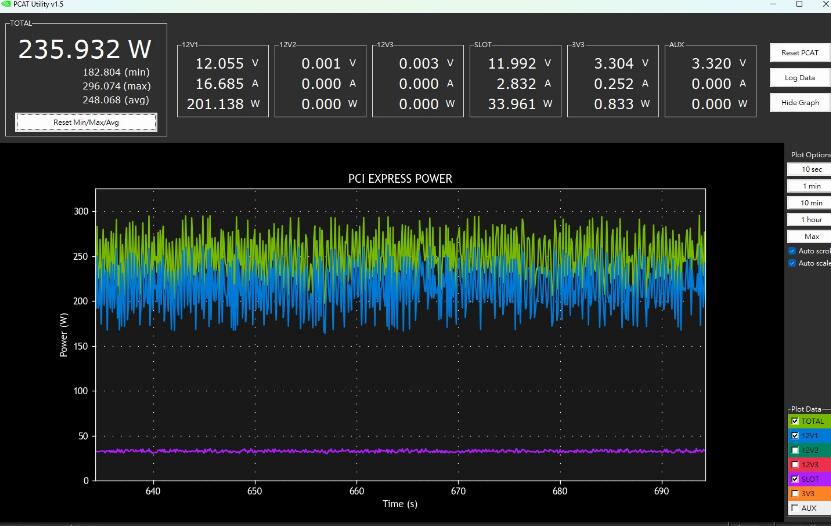Toggle the Auto scale checkbox
Image resolution: width=831 pixels, height=526 pixels.
(793, 264)
